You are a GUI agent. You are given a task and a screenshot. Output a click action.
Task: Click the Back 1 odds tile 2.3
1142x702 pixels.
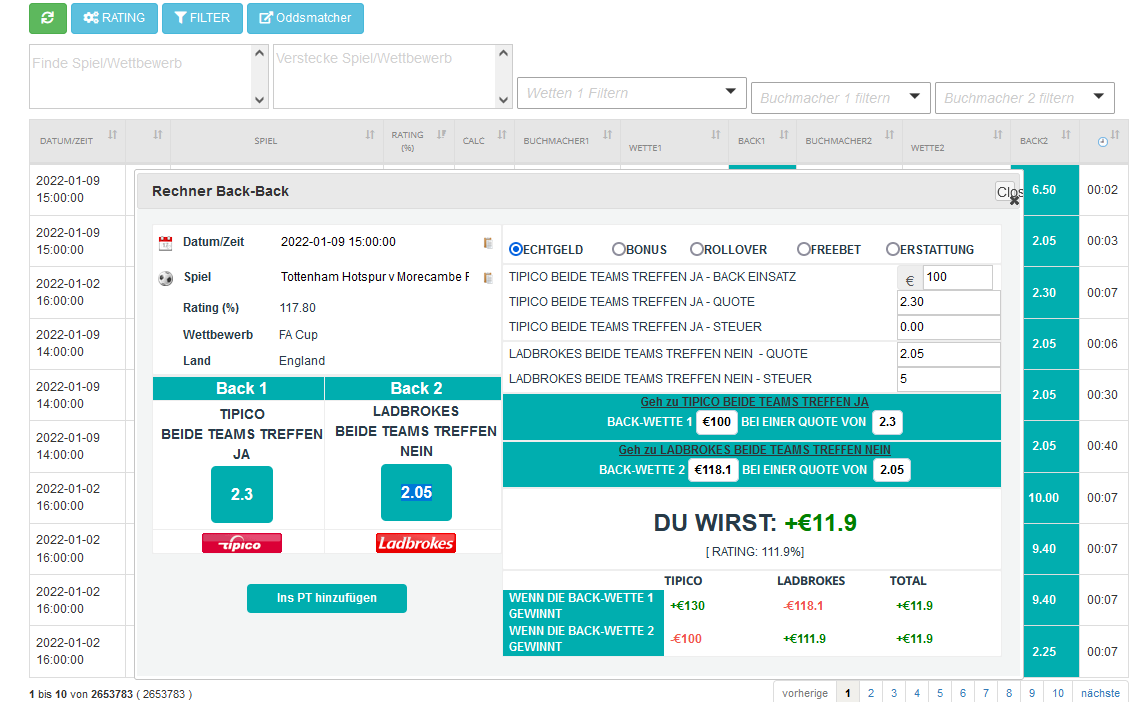[242, 494]
